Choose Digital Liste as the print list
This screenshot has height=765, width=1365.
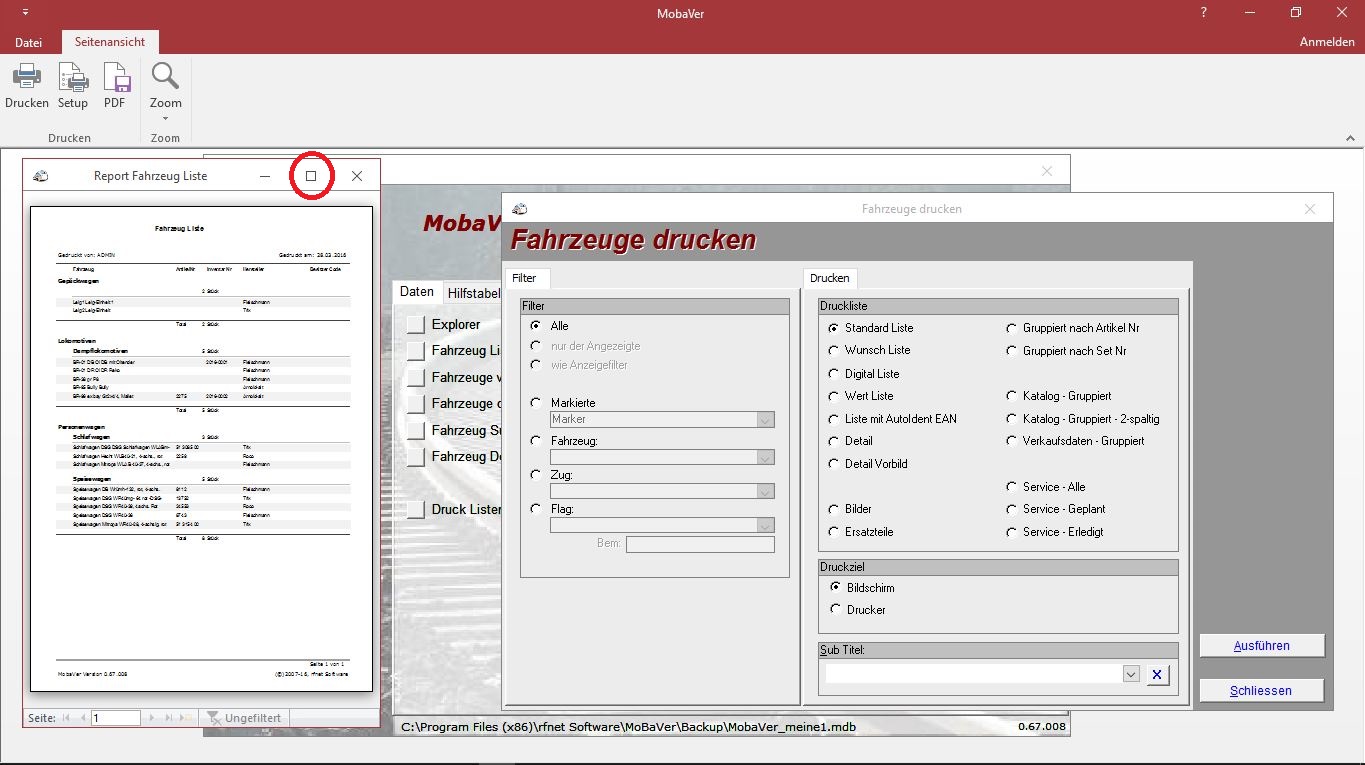click(x=834, y=373)
